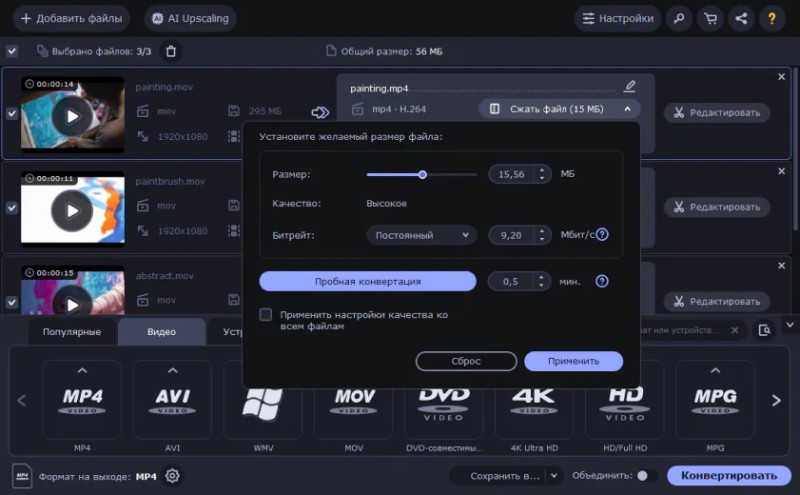Click the share icon in top bar

(740, 18)
